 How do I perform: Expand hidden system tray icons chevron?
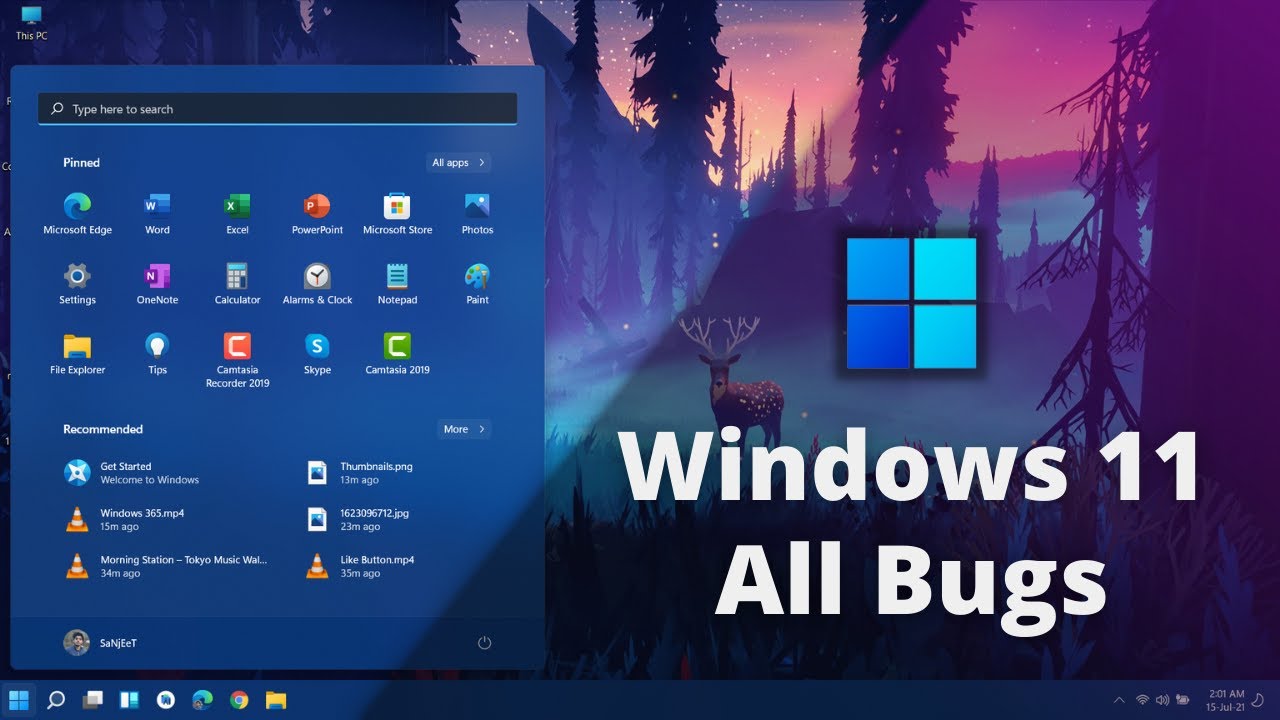[1118, 699]
